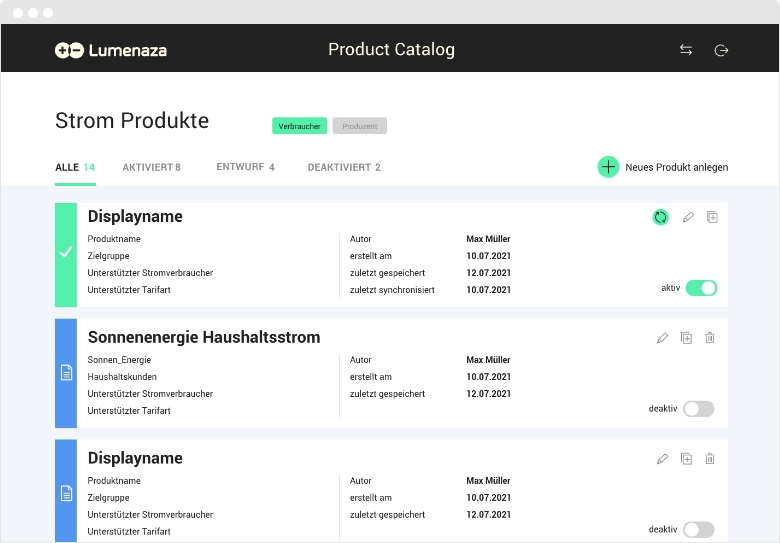
Task: Enable the toggle on the bottom Displayname product
Action: point(699,530)
